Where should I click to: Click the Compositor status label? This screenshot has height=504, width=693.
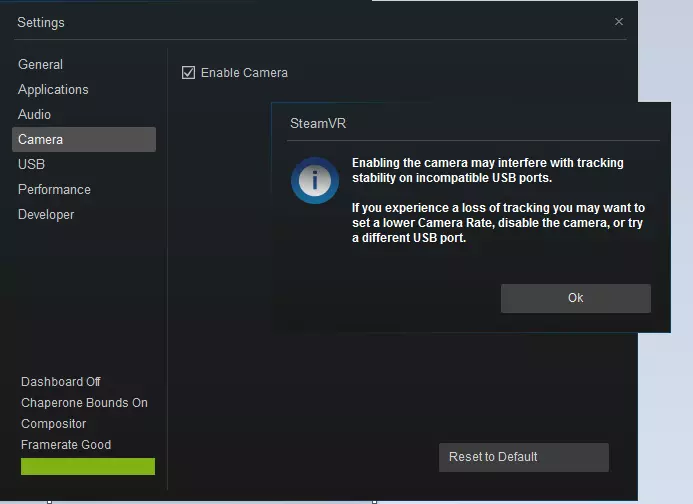(x=53, y=424)
